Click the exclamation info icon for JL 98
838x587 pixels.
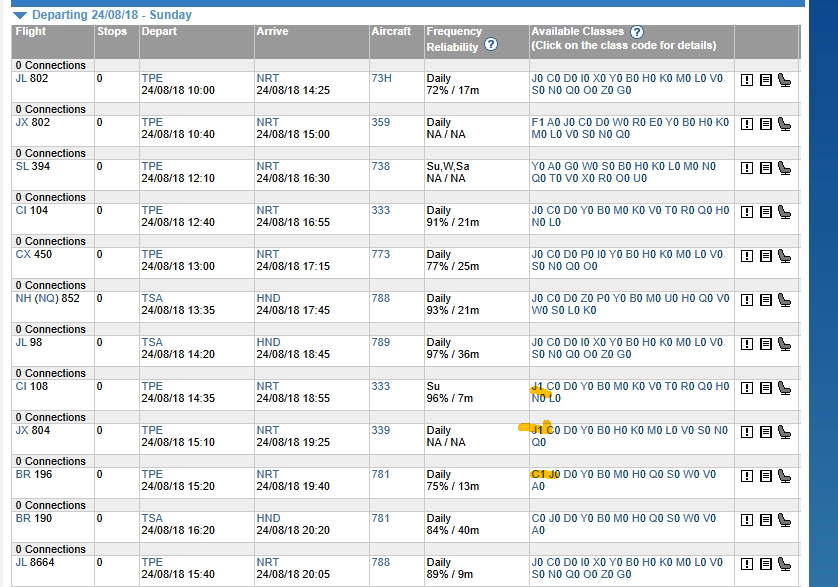[747, 344]
